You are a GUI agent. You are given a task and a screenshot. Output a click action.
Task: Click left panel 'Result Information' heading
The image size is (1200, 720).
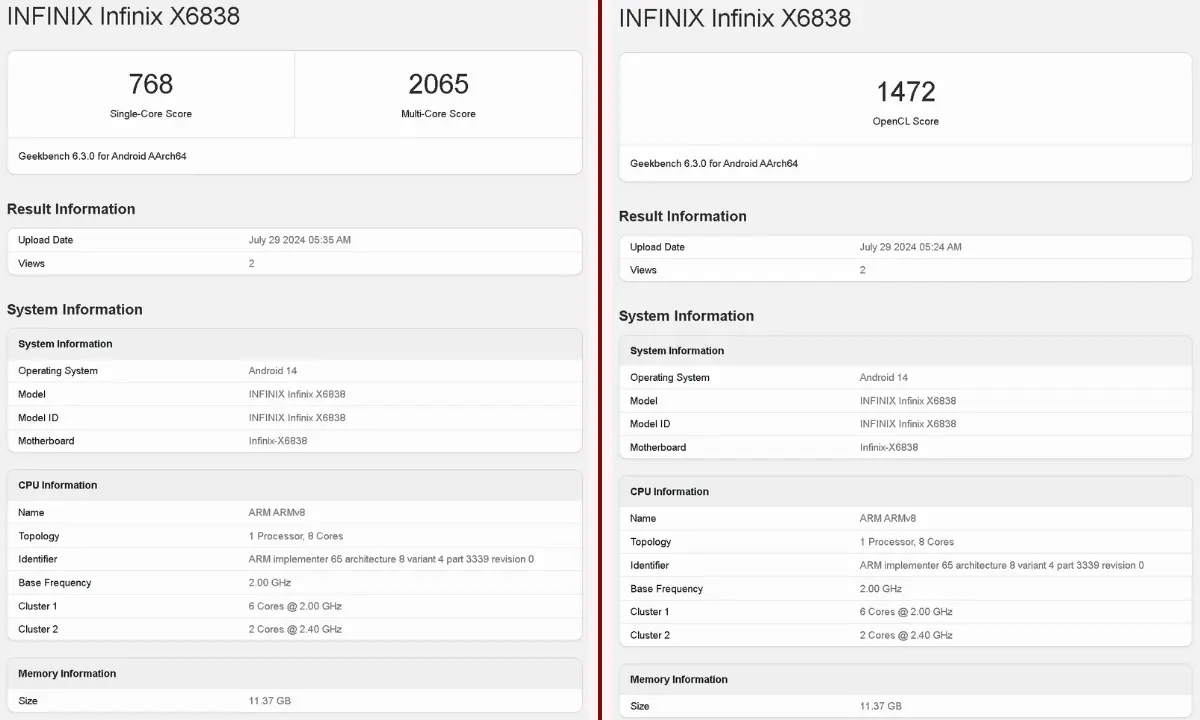click(x=71, y=209)
